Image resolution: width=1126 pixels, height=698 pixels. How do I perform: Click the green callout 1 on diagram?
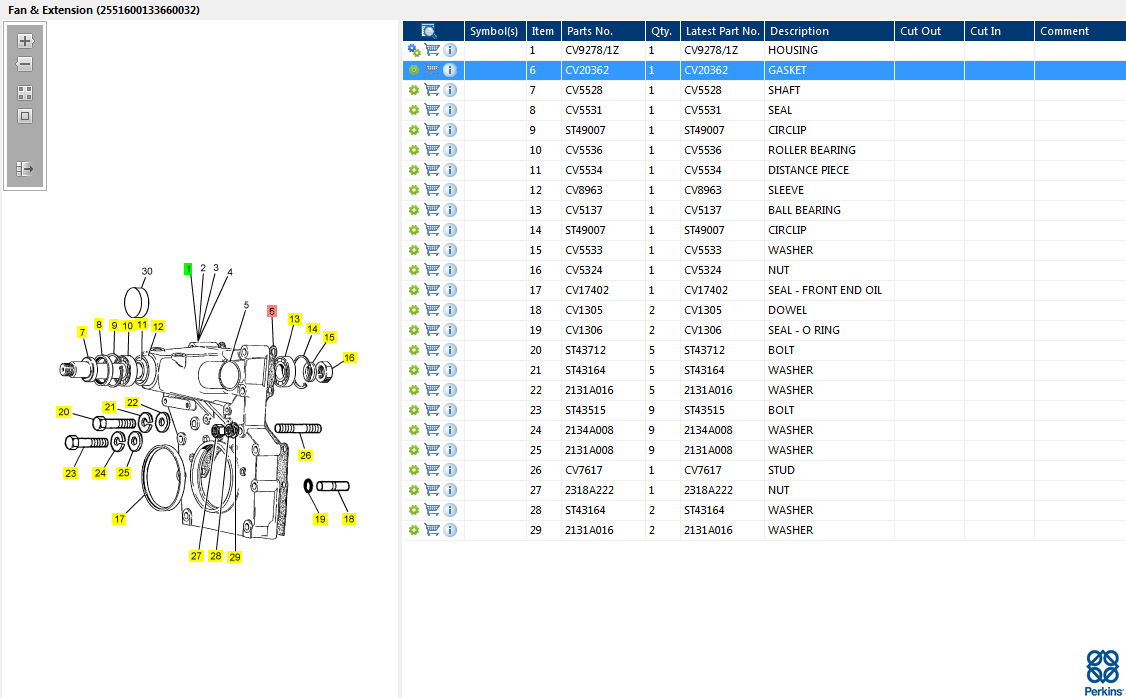click(x=187, y=270)
